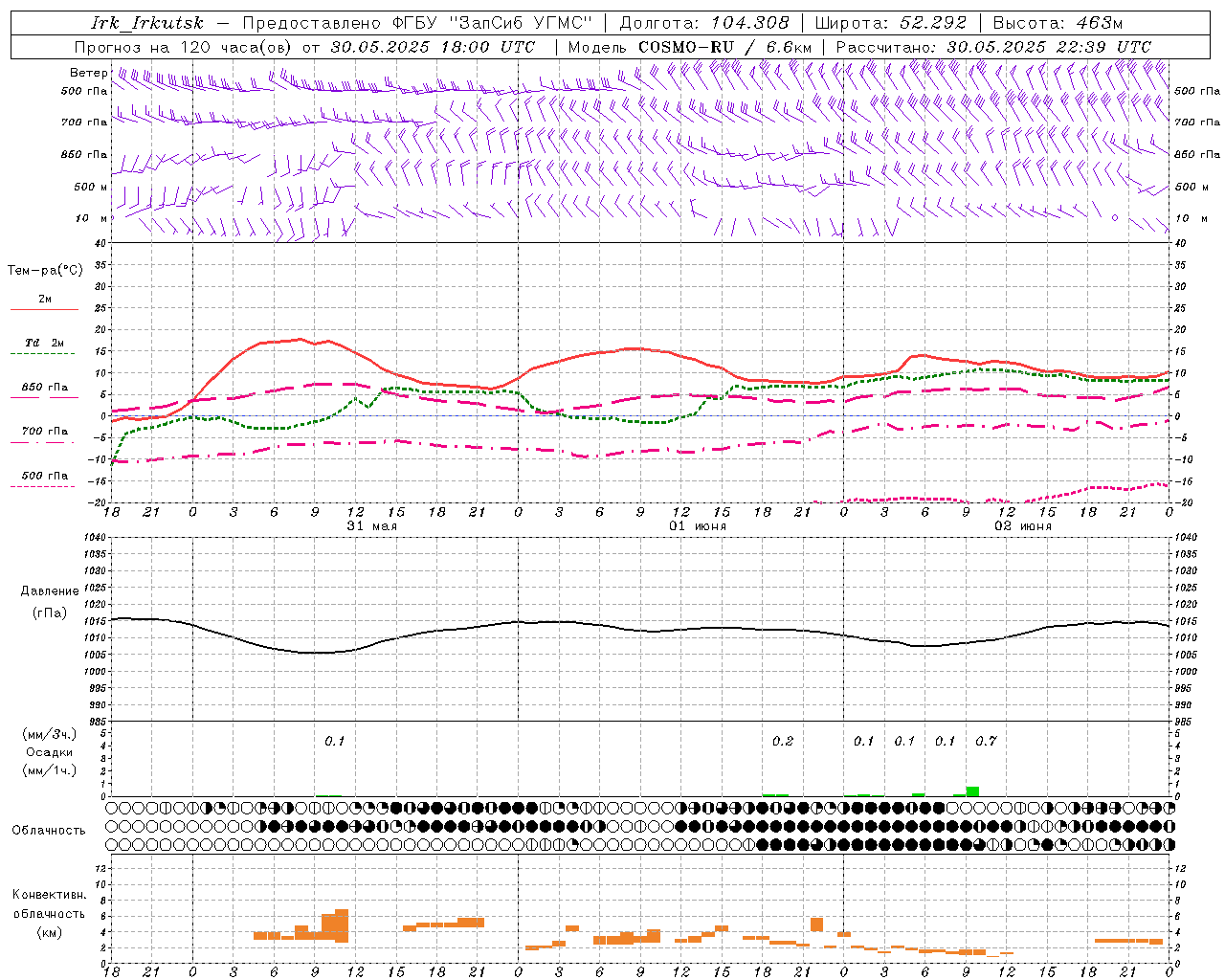Click the dash-dot '700 гПа' temperature legend line

[x=42, y=442]
